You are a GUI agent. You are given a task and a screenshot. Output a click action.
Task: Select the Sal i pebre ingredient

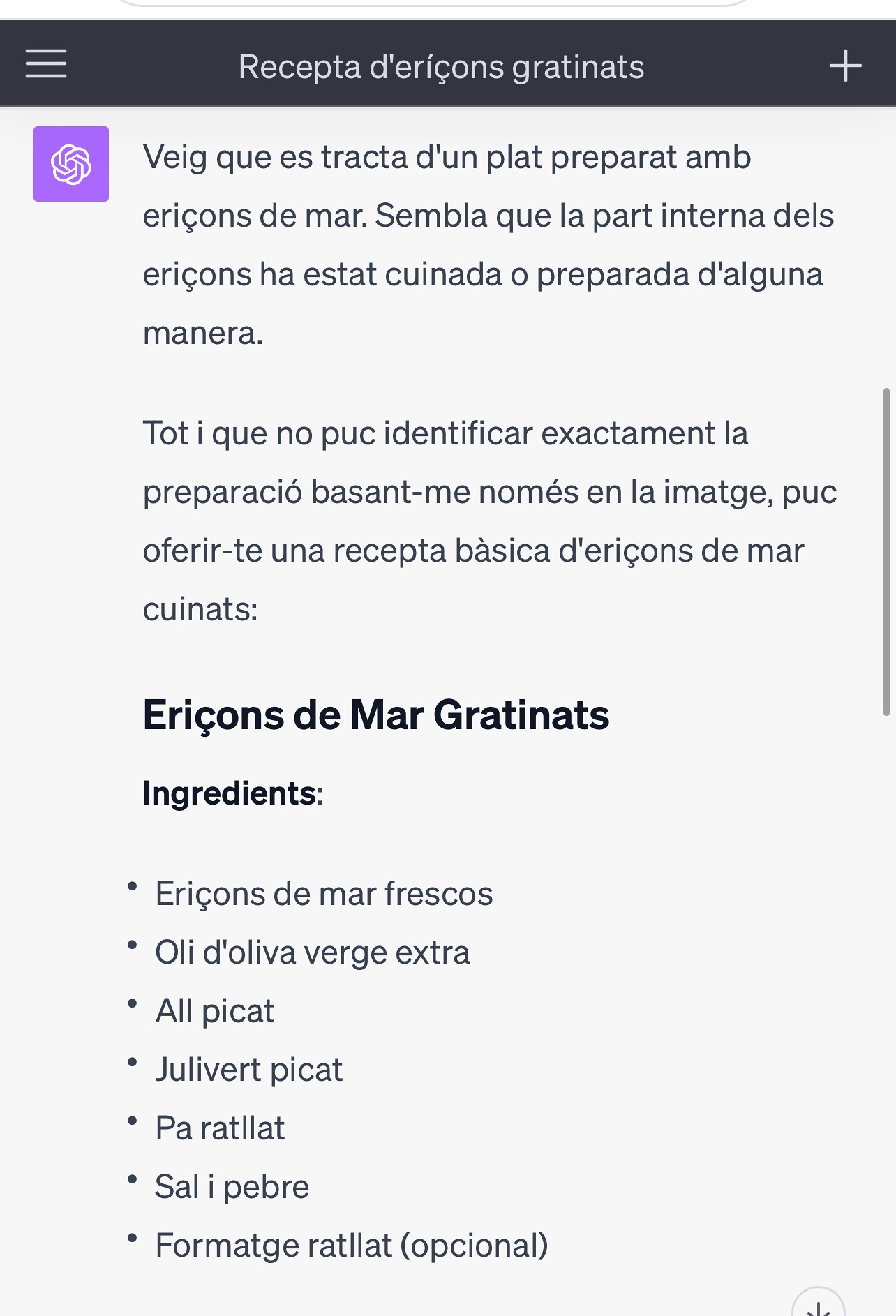tap(232, 1187)
